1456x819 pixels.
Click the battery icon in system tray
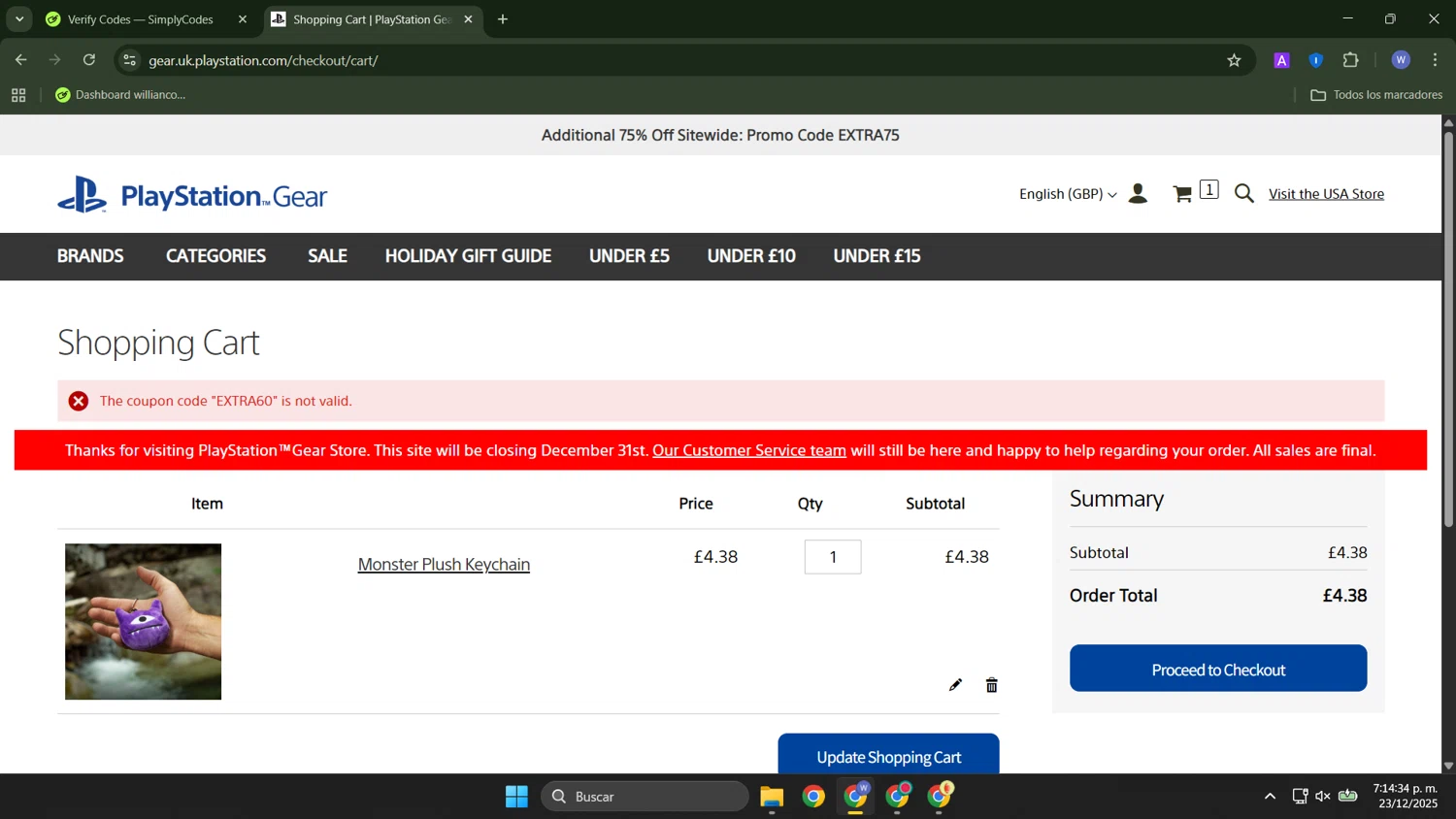tap(1348, 797)
